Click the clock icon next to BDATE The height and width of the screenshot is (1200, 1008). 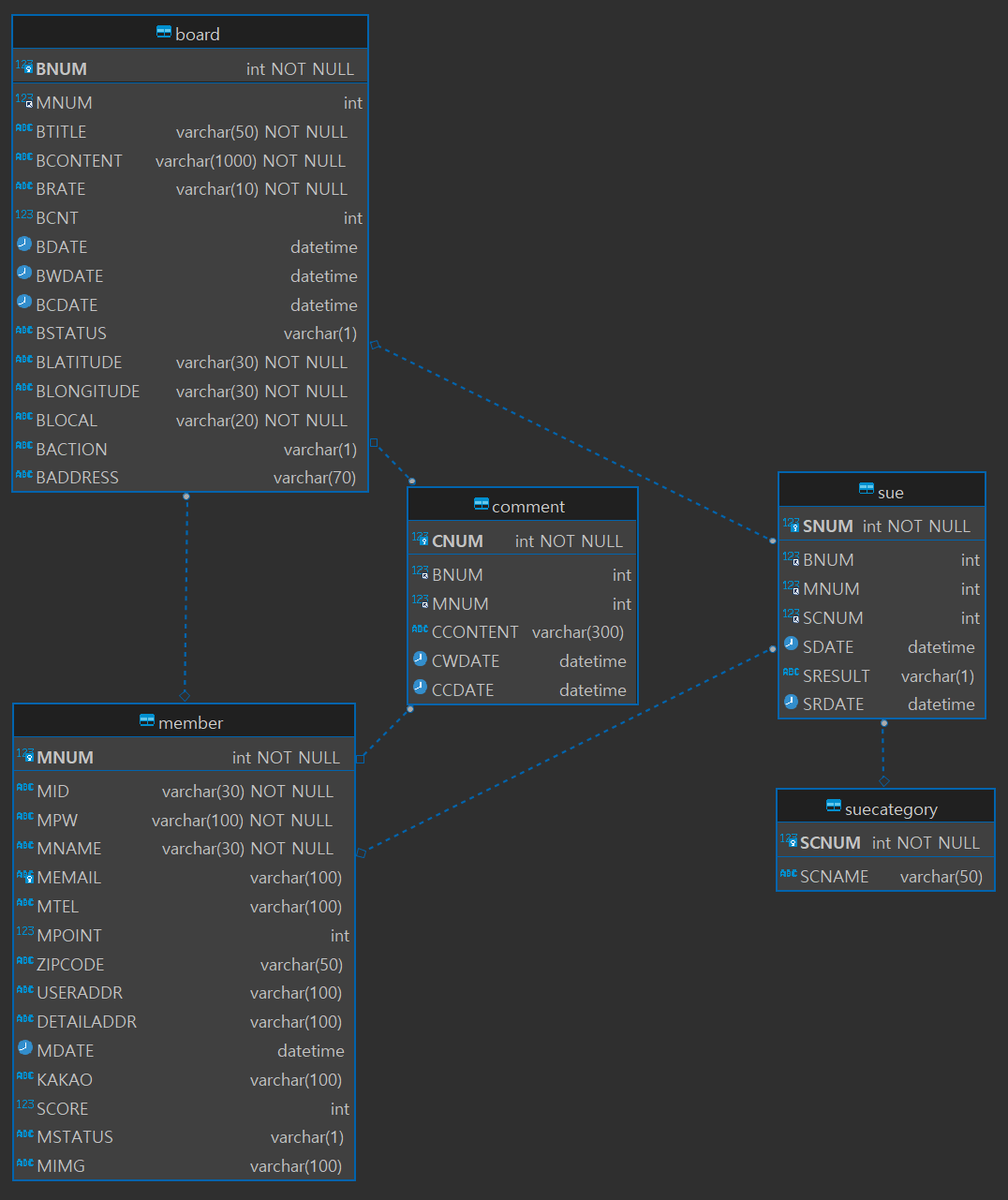click(x=23, y=245)
